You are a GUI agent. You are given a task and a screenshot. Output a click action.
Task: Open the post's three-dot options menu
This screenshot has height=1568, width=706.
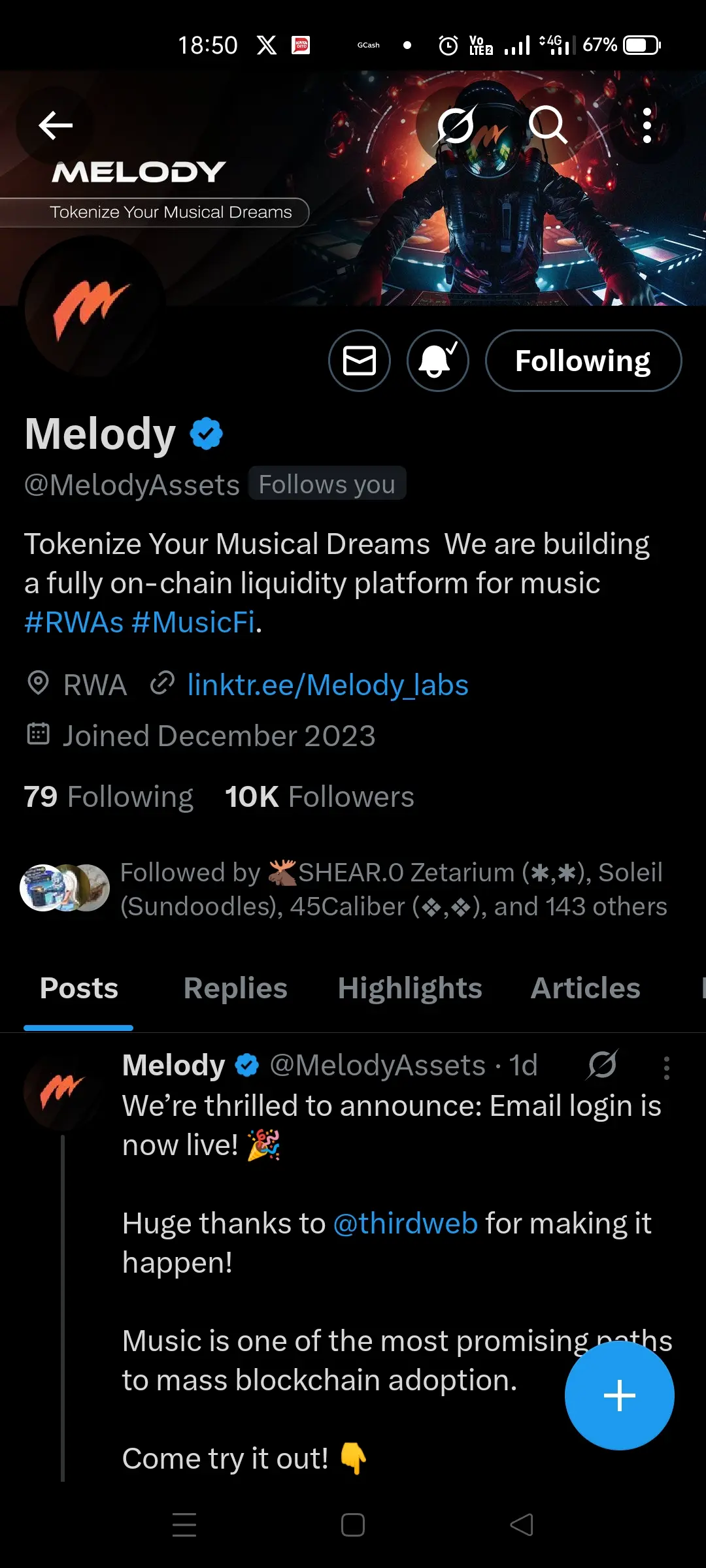(x=666, y=1068)
